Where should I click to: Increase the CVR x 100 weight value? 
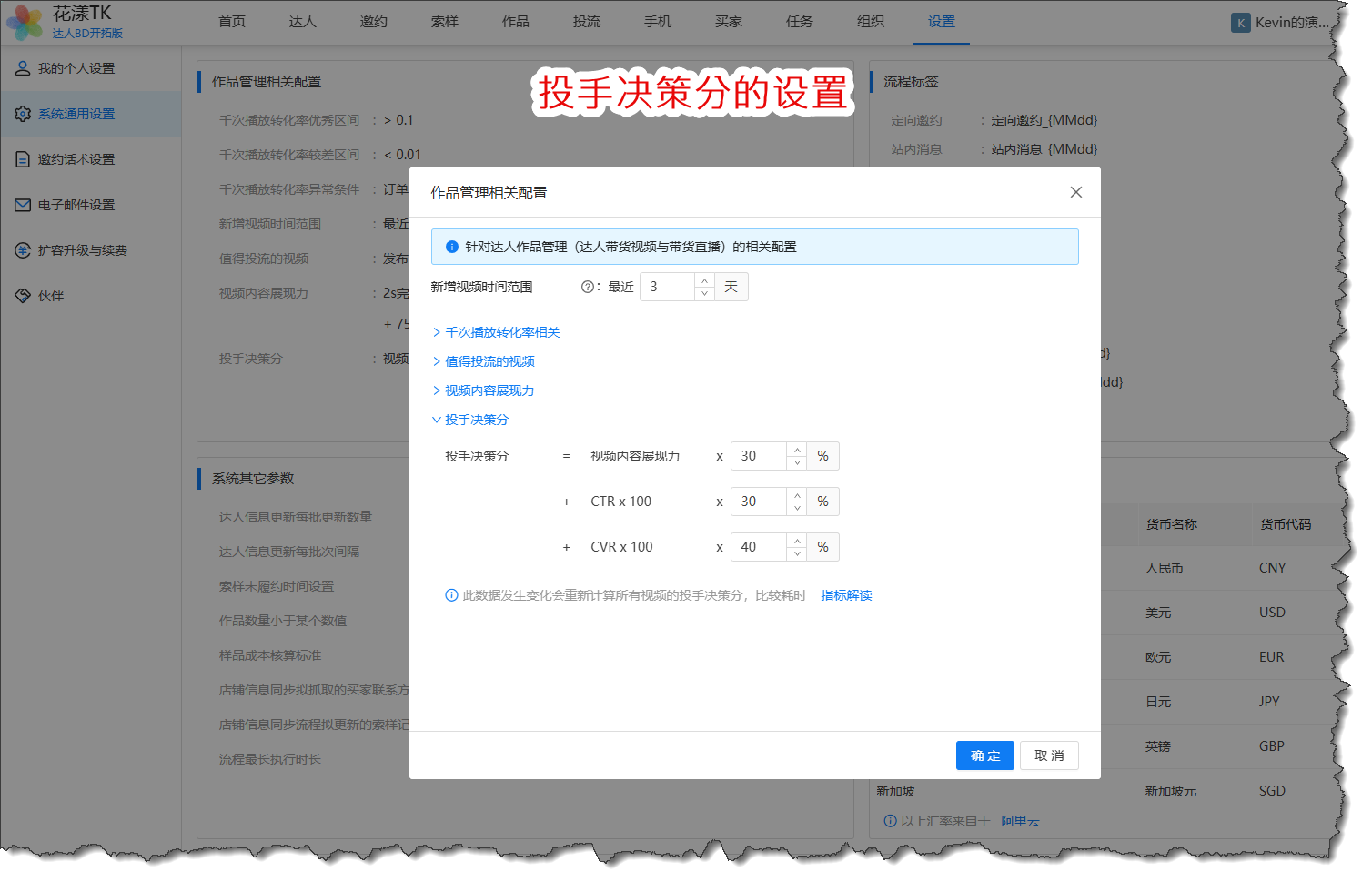[797, 541]
